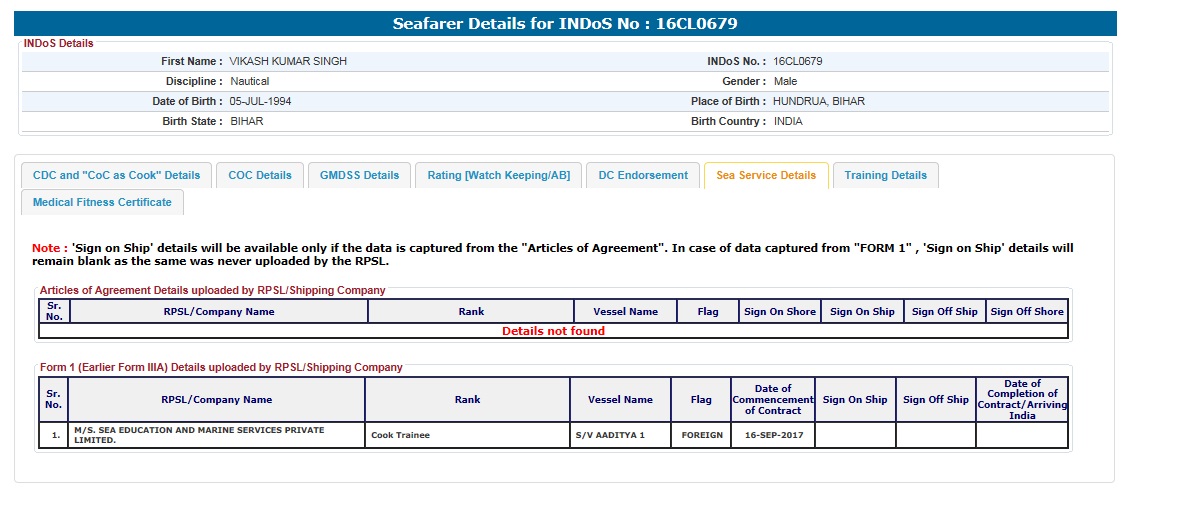Click the Seafarer Details title bar

pyautogui.click(x=565, y=23)
